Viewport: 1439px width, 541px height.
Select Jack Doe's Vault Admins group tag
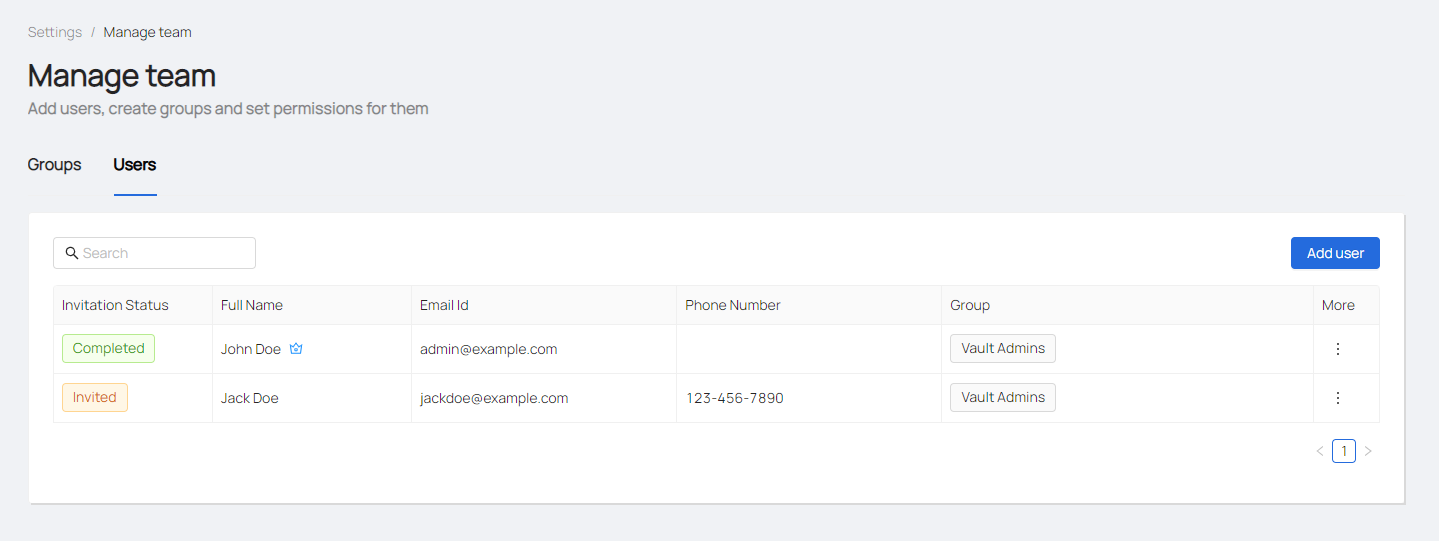tap(1003, 398)
